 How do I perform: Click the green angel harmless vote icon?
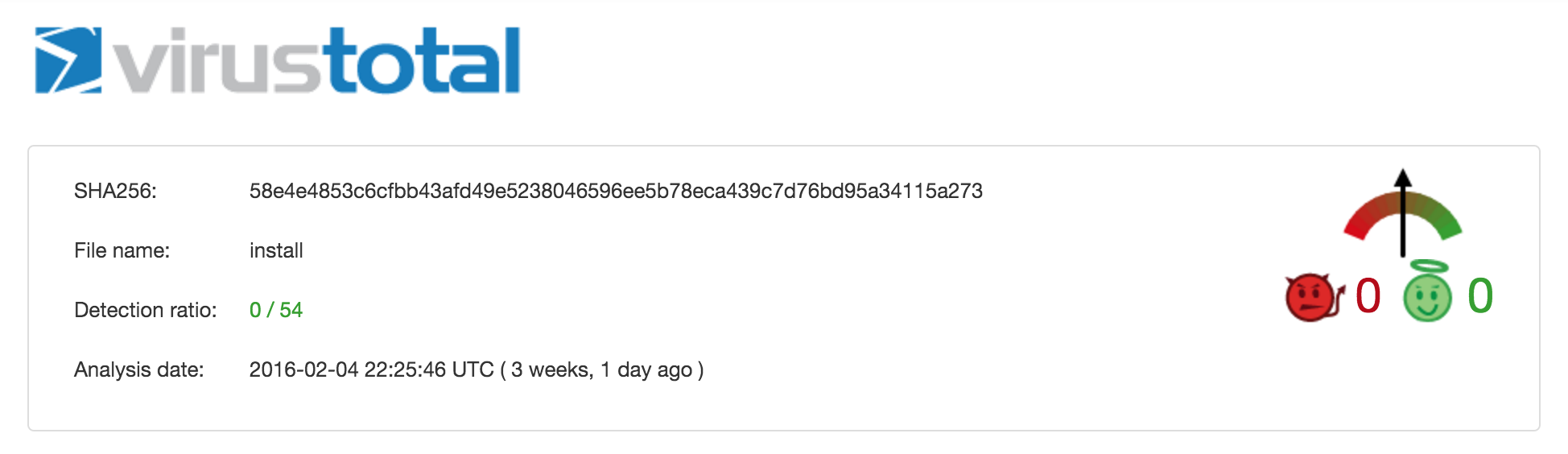coord(1427,295)
